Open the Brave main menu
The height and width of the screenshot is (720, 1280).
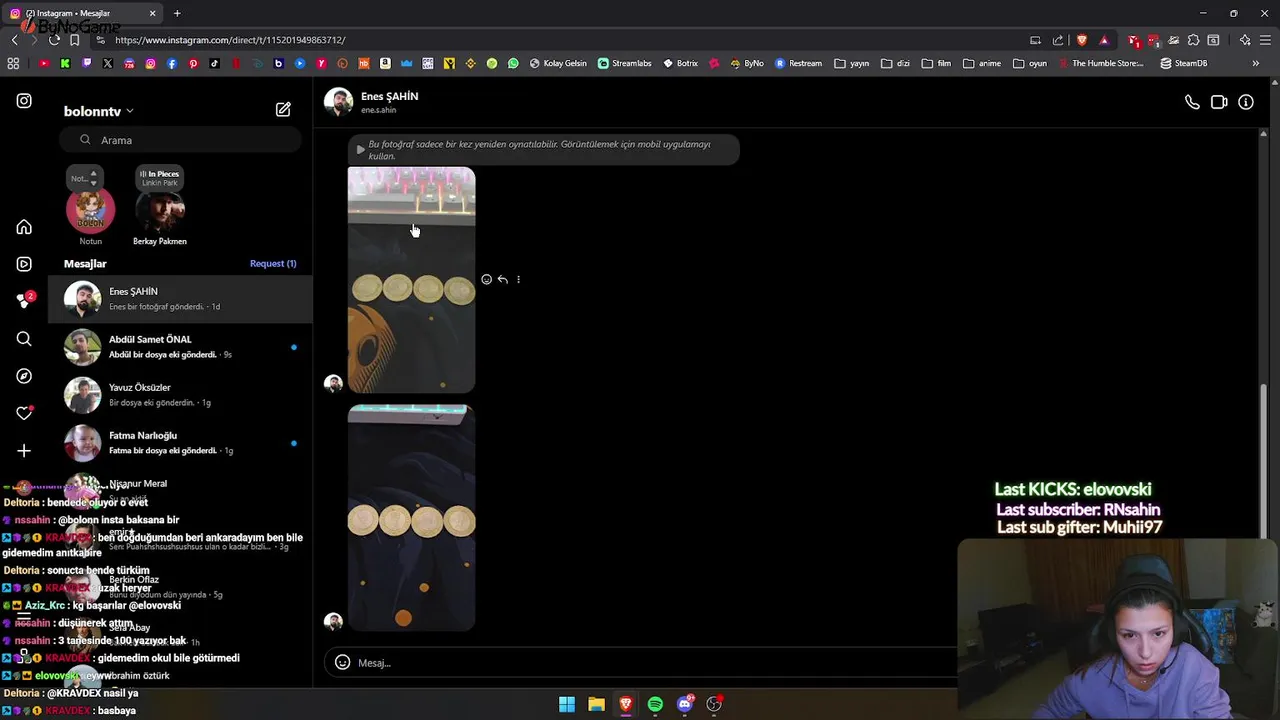pos(1264,40)
